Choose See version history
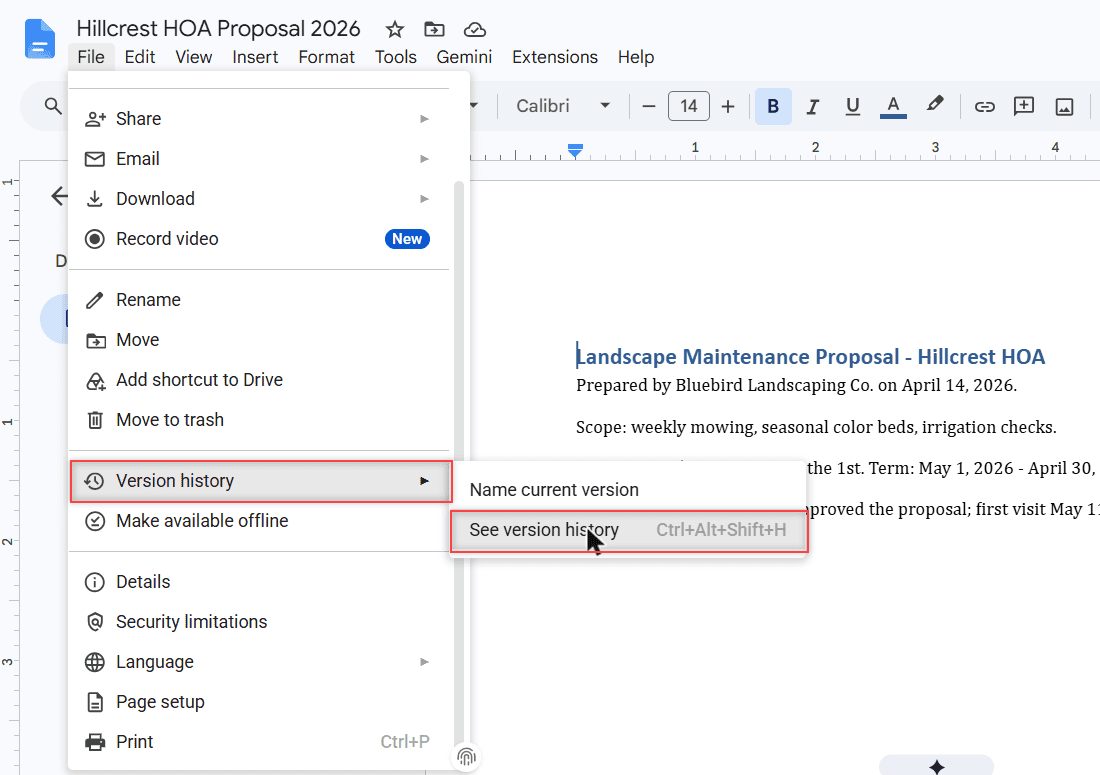1100x775 pixels. pyautogui.click(x=629, y=531)
